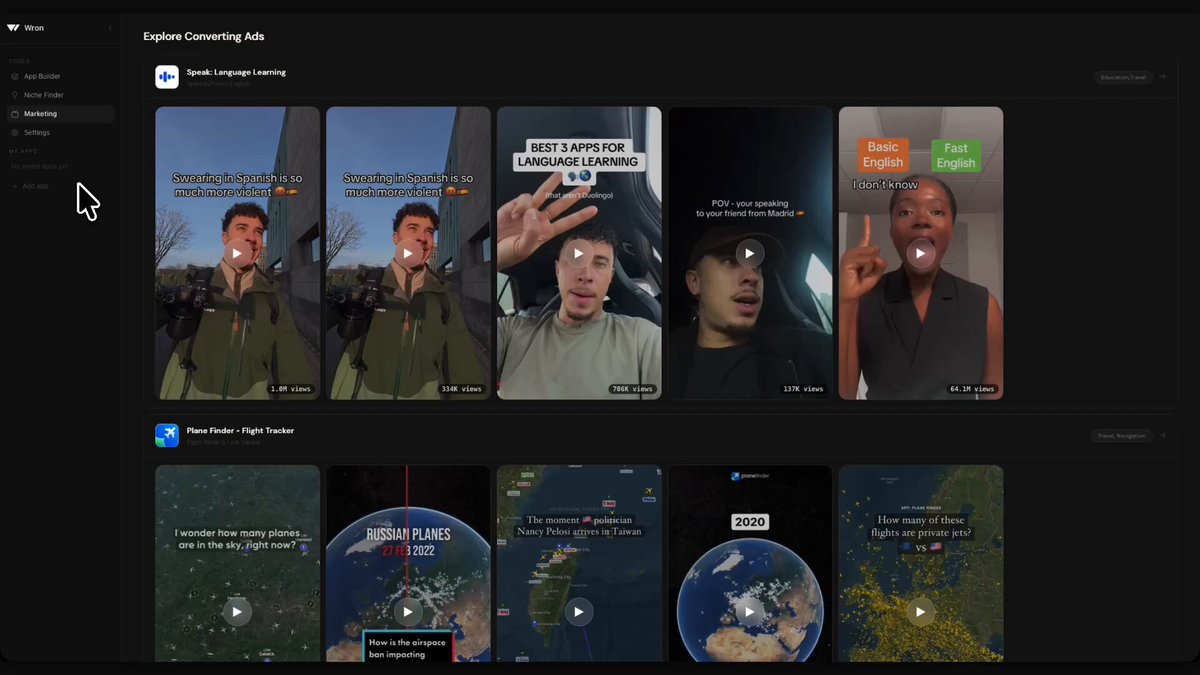Click the Speak app waveform icon
The image size is (1200, 675).
coord(166,77)
